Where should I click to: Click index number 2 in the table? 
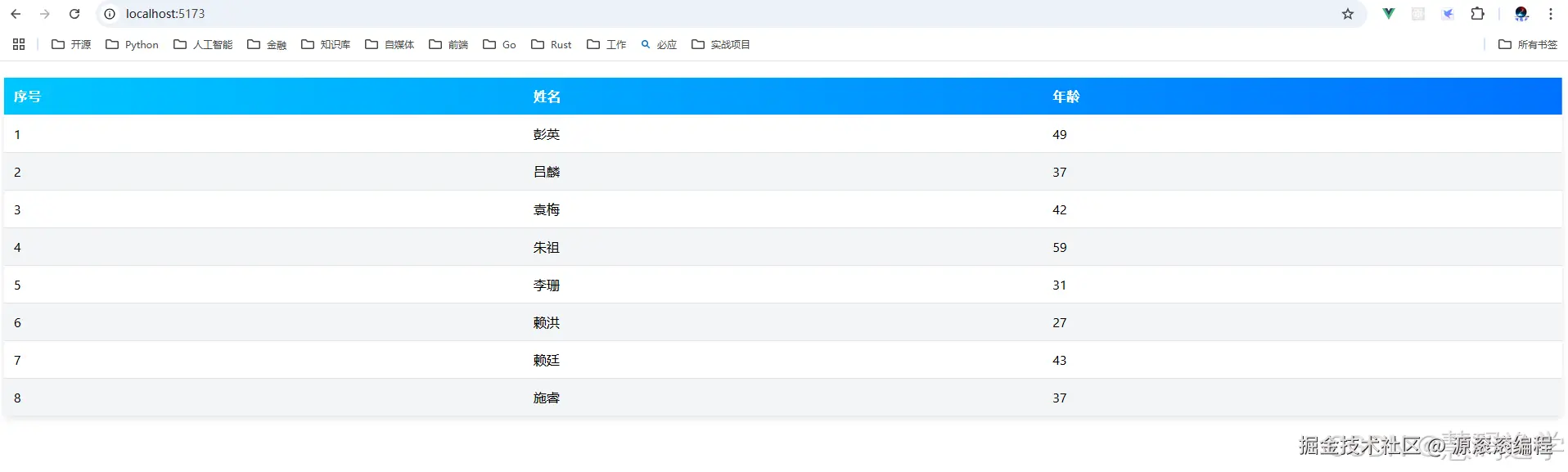click(x=17, y=172)
